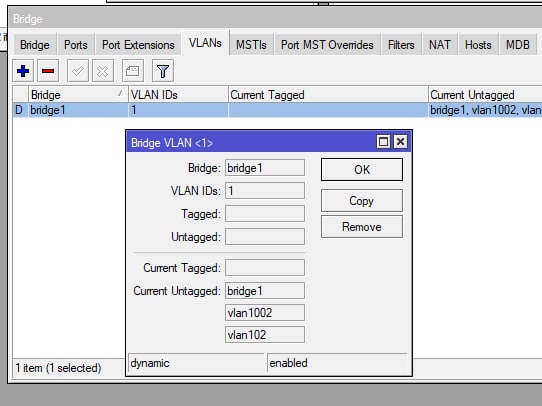Sort table by Bridge column header
The image size is (542, 406).
(78, 95)
